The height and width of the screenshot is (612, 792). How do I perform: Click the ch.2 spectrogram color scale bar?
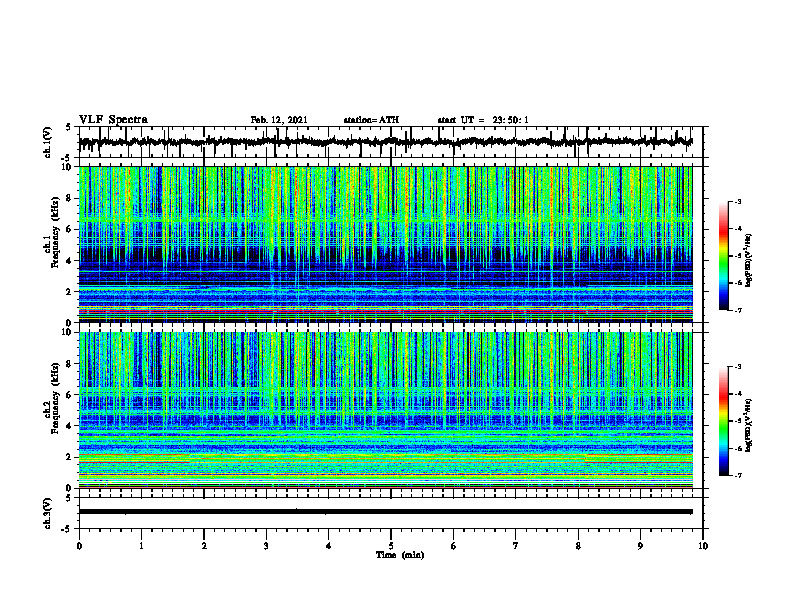(723, 421)
